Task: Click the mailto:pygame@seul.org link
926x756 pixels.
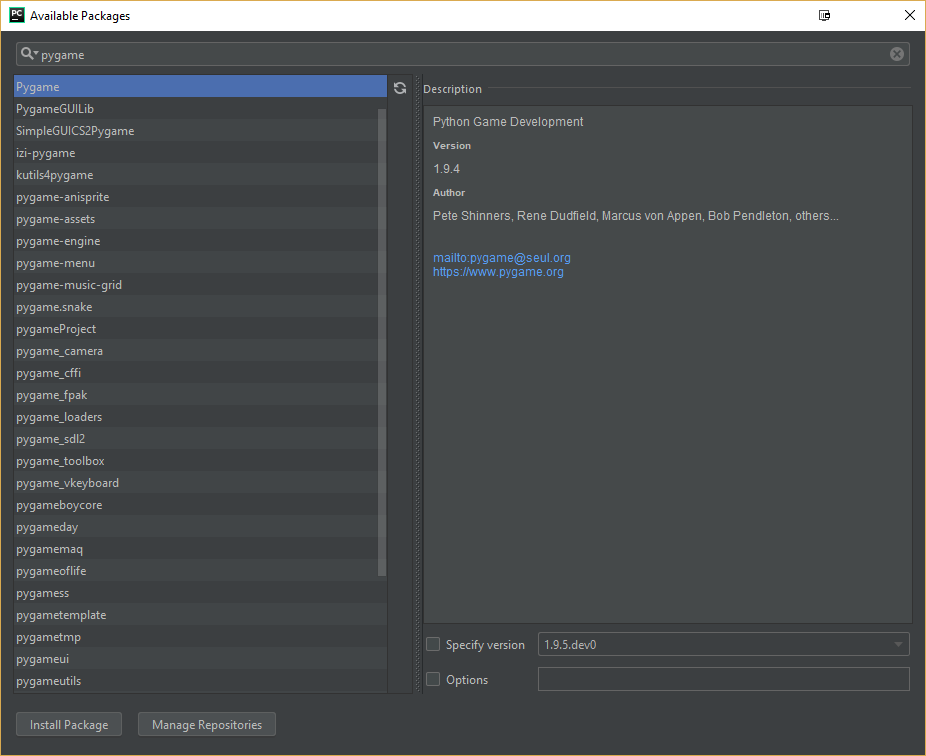Action: [501, 258]
